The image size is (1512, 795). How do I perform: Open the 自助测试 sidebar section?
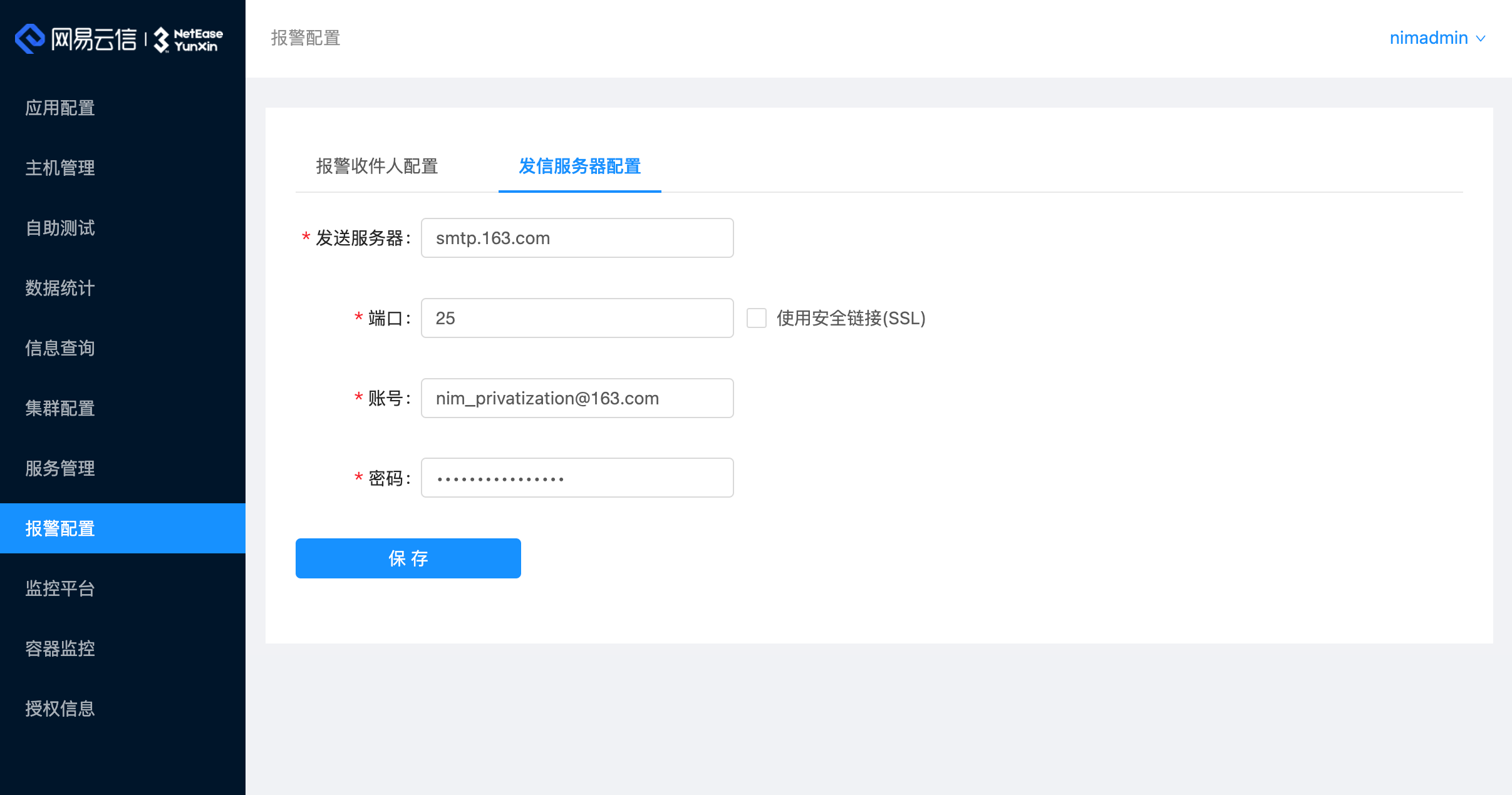tap(60, 228)
